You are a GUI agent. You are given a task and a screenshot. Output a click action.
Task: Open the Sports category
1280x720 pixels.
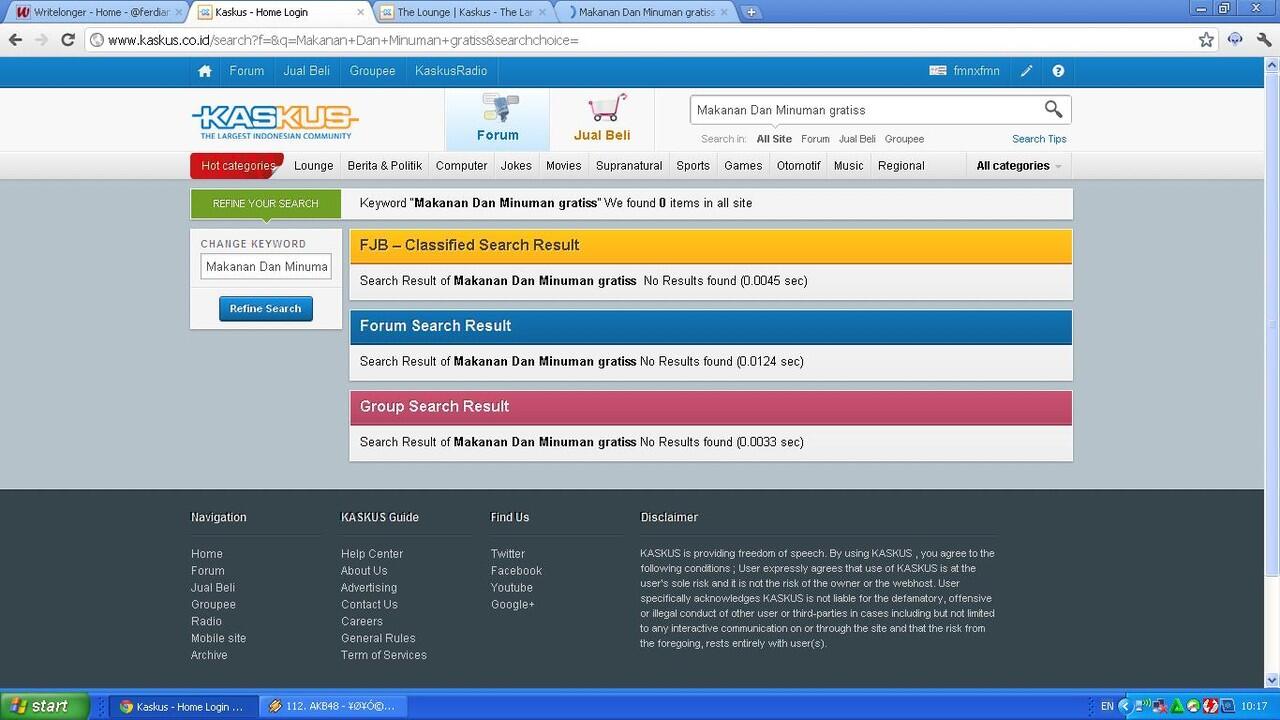point(693,166)
